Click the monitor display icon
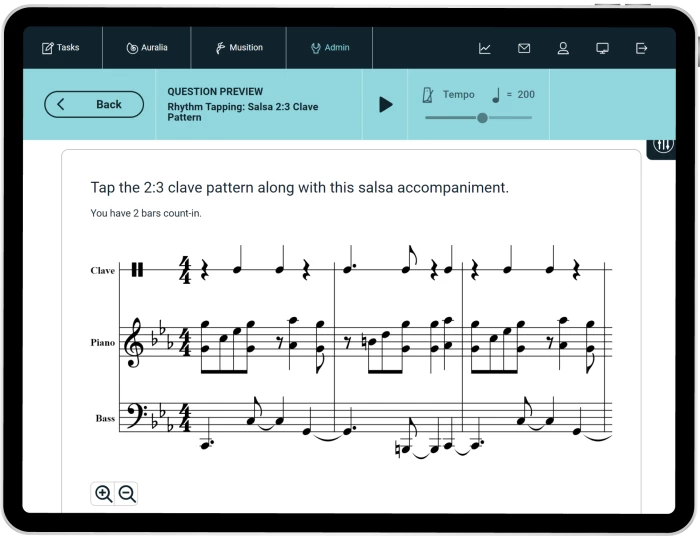This screenshot has height=536, width=700. pos(602,48)
